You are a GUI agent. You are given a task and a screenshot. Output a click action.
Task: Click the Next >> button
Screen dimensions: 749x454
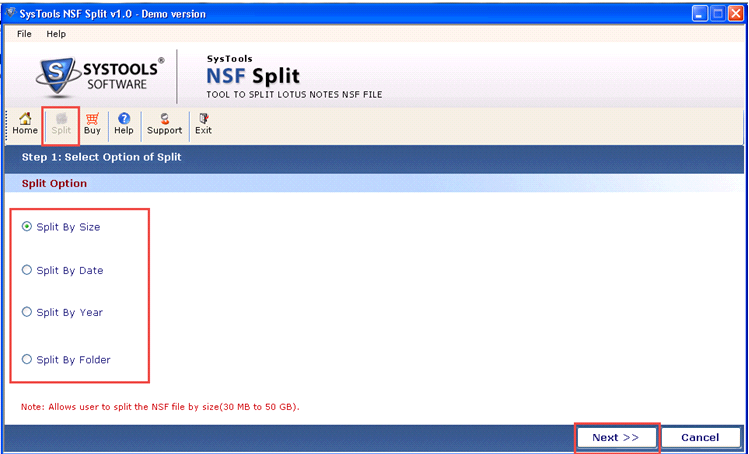(616, 437)
